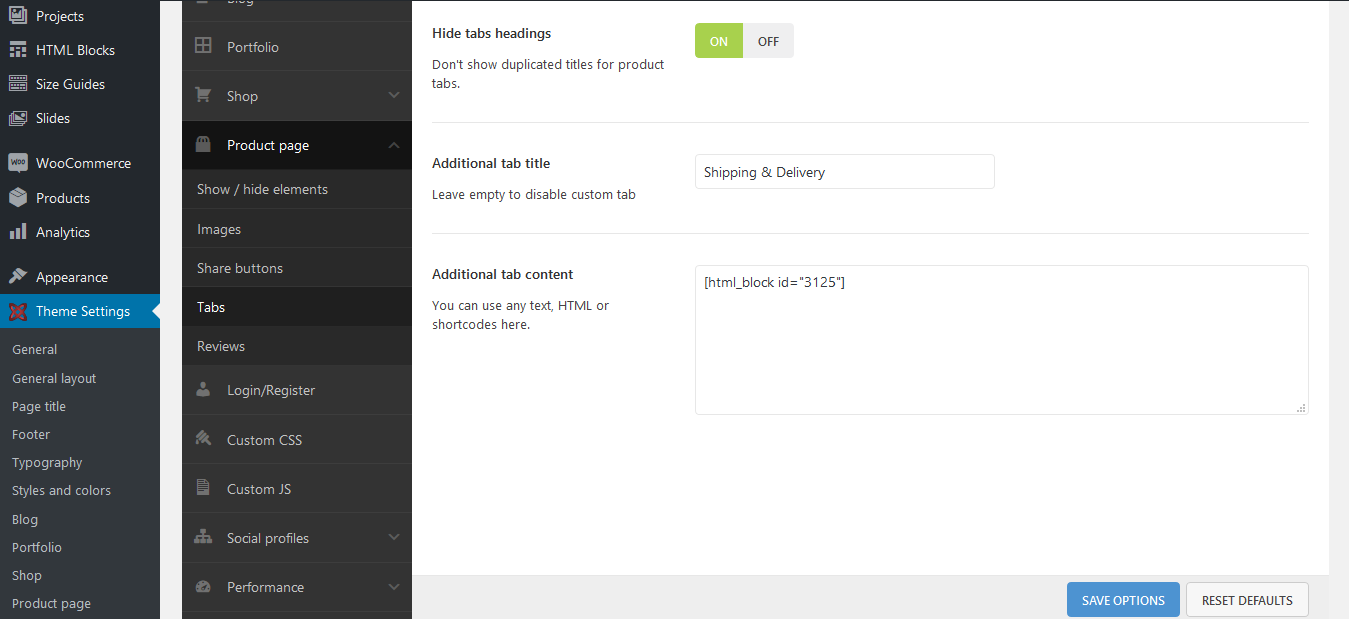Switch Hide tabs headings to OFF
The height and width of the screenshot is (619, 1349).
(768, 41)
